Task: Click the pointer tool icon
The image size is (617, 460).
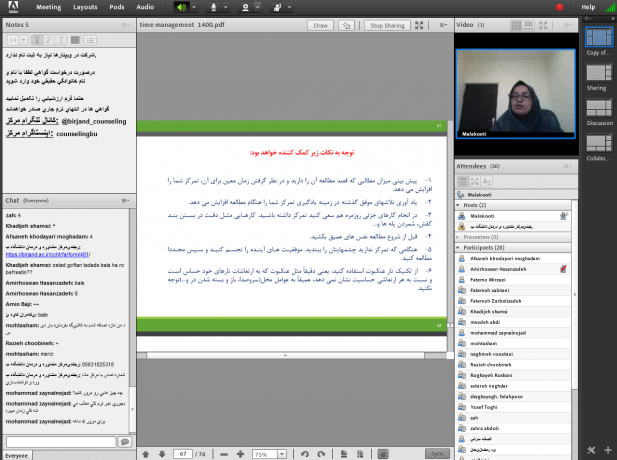Action: (346, 25)
